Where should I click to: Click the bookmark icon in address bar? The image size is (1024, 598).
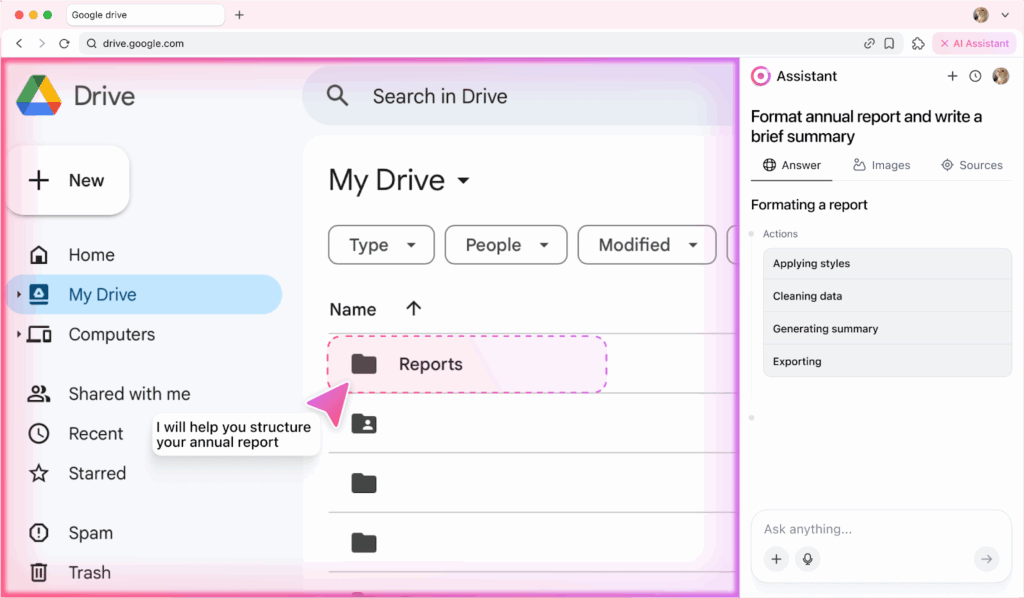(x=889, y=44)
